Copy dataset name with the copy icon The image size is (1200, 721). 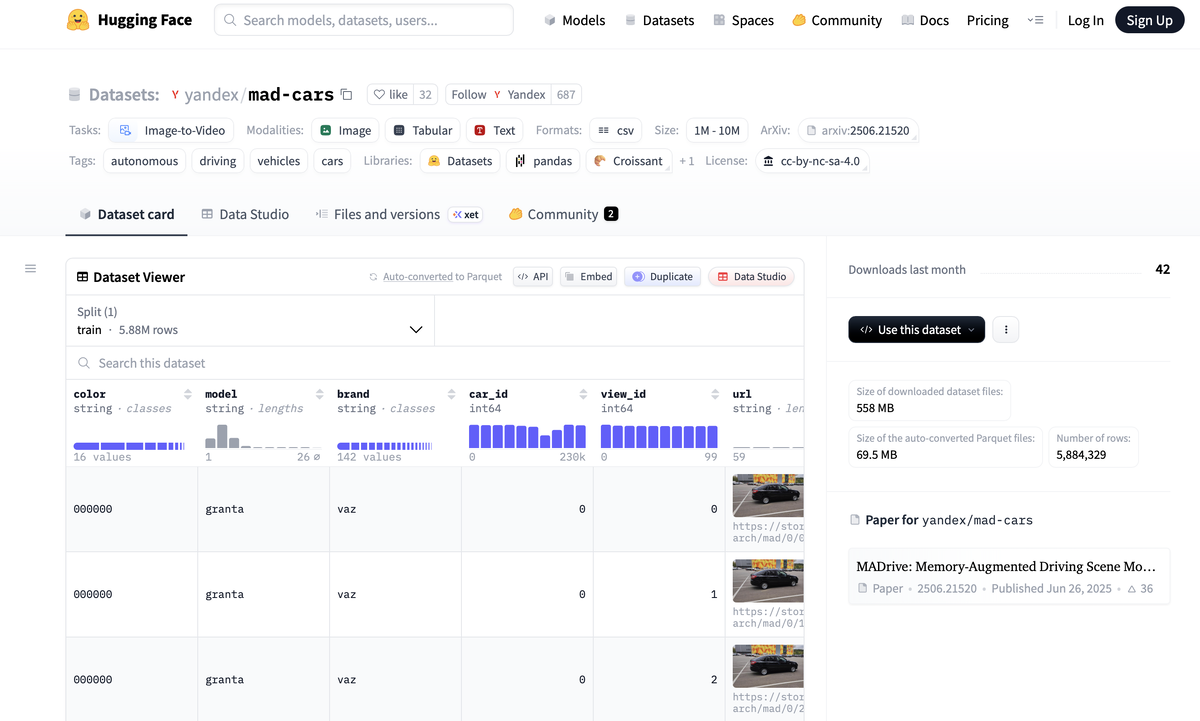(346, 94)
